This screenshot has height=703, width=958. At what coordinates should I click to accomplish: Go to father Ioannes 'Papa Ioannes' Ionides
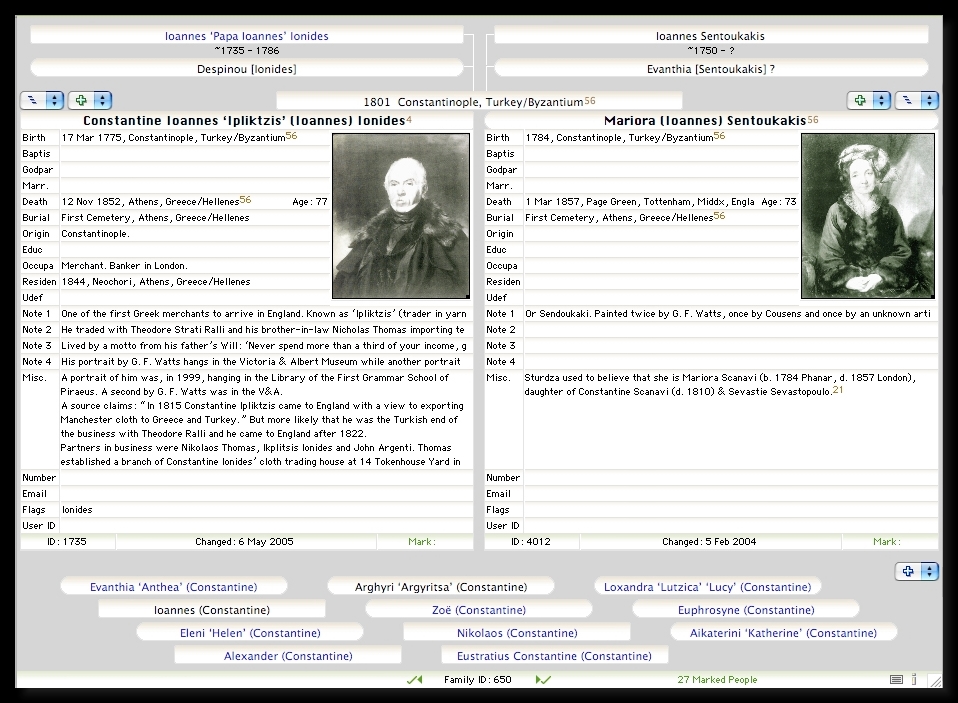(246, 36)
